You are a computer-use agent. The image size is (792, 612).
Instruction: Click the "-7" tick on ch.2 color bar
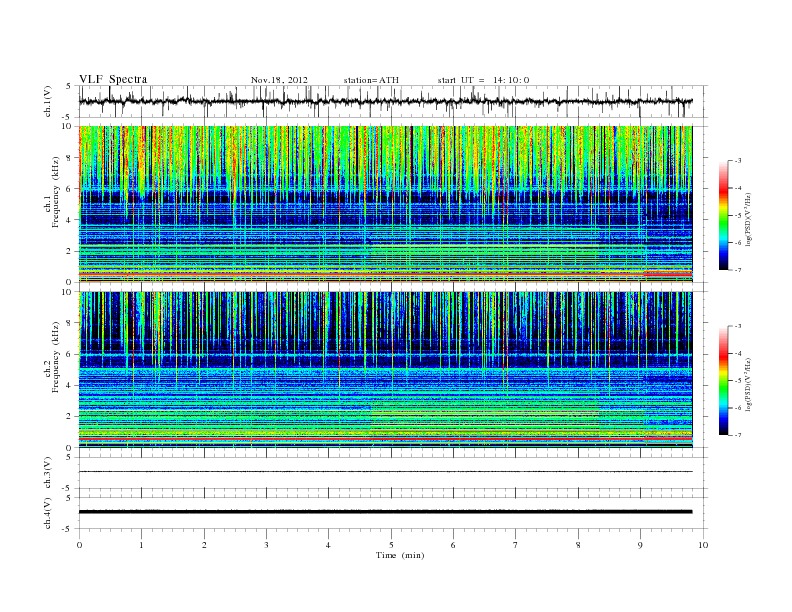[x=737, y=435]
